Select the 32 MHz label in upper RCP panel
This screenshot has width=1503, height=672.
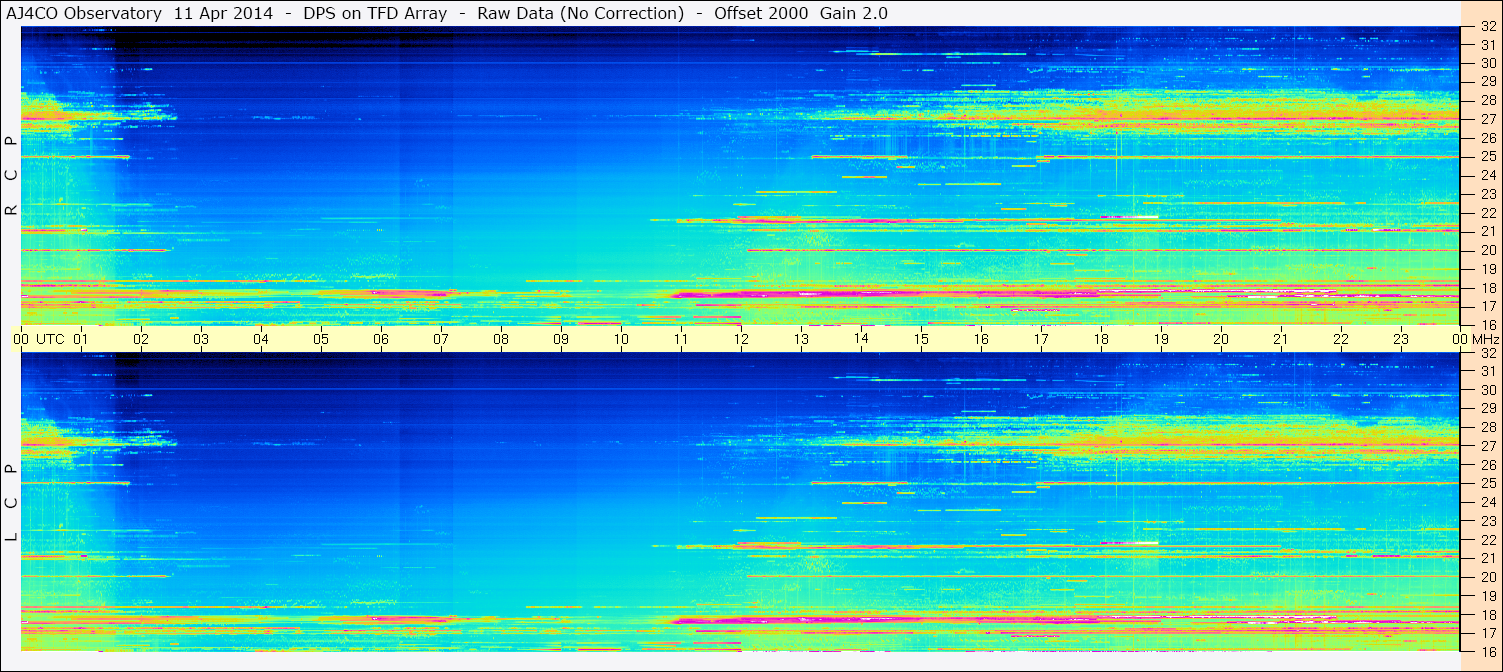pos(1487,26)
